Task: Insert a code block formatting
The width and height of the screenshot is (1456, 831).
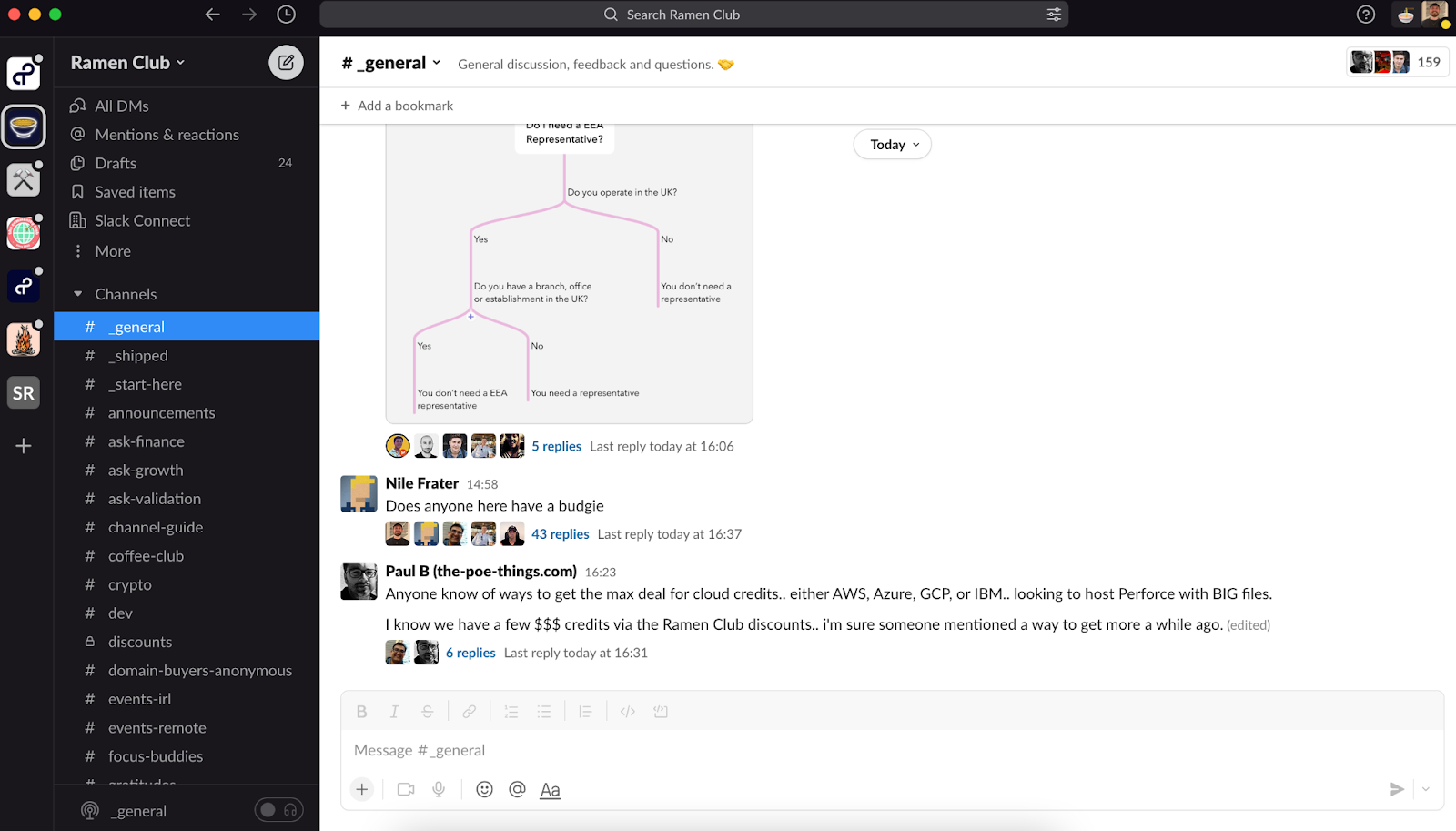Action: pyautogui.click(x=661, y=712)
